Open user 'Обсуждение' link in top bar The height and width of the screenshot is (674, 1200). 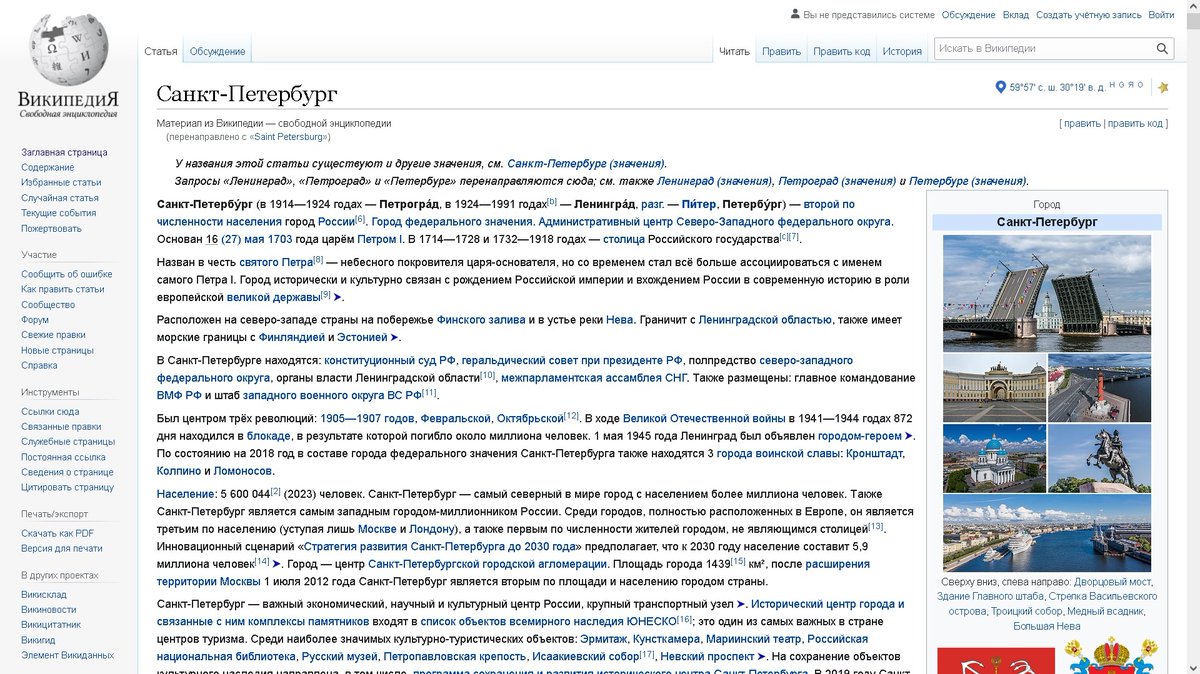968,15
